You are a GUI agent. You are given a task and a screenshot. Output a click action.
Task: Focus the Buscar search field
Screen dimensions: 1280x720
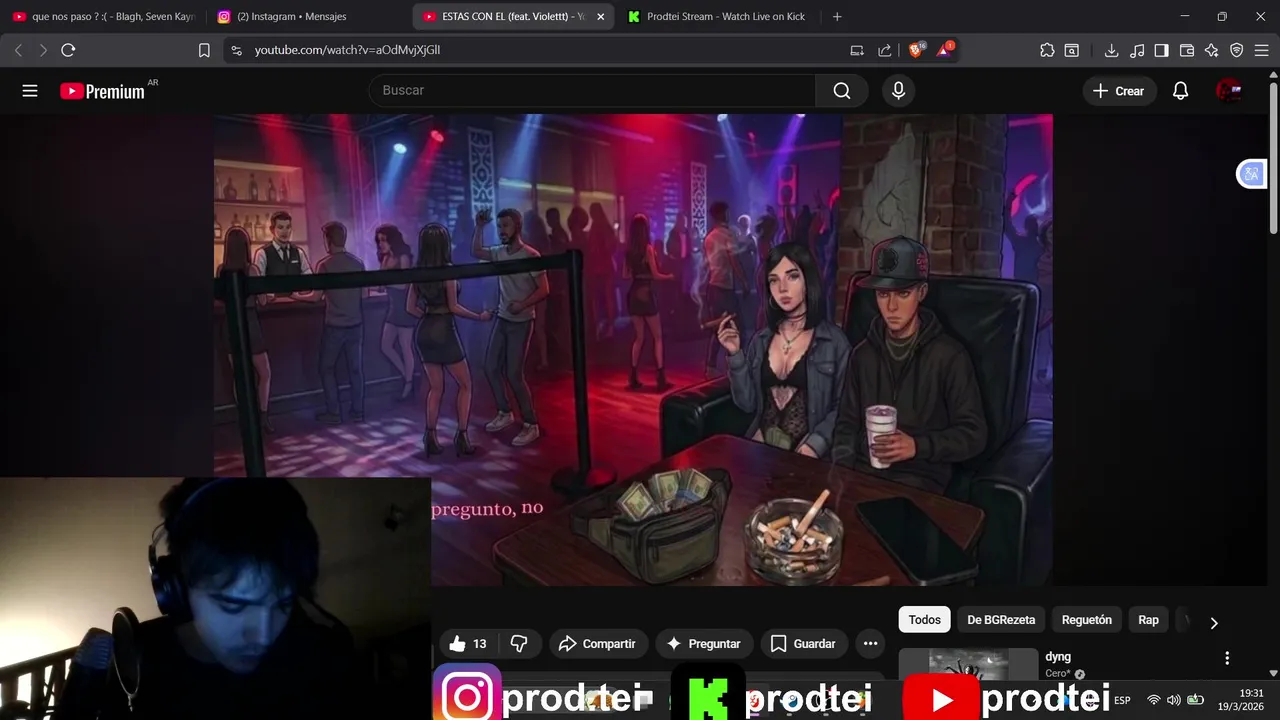[592, 91]
